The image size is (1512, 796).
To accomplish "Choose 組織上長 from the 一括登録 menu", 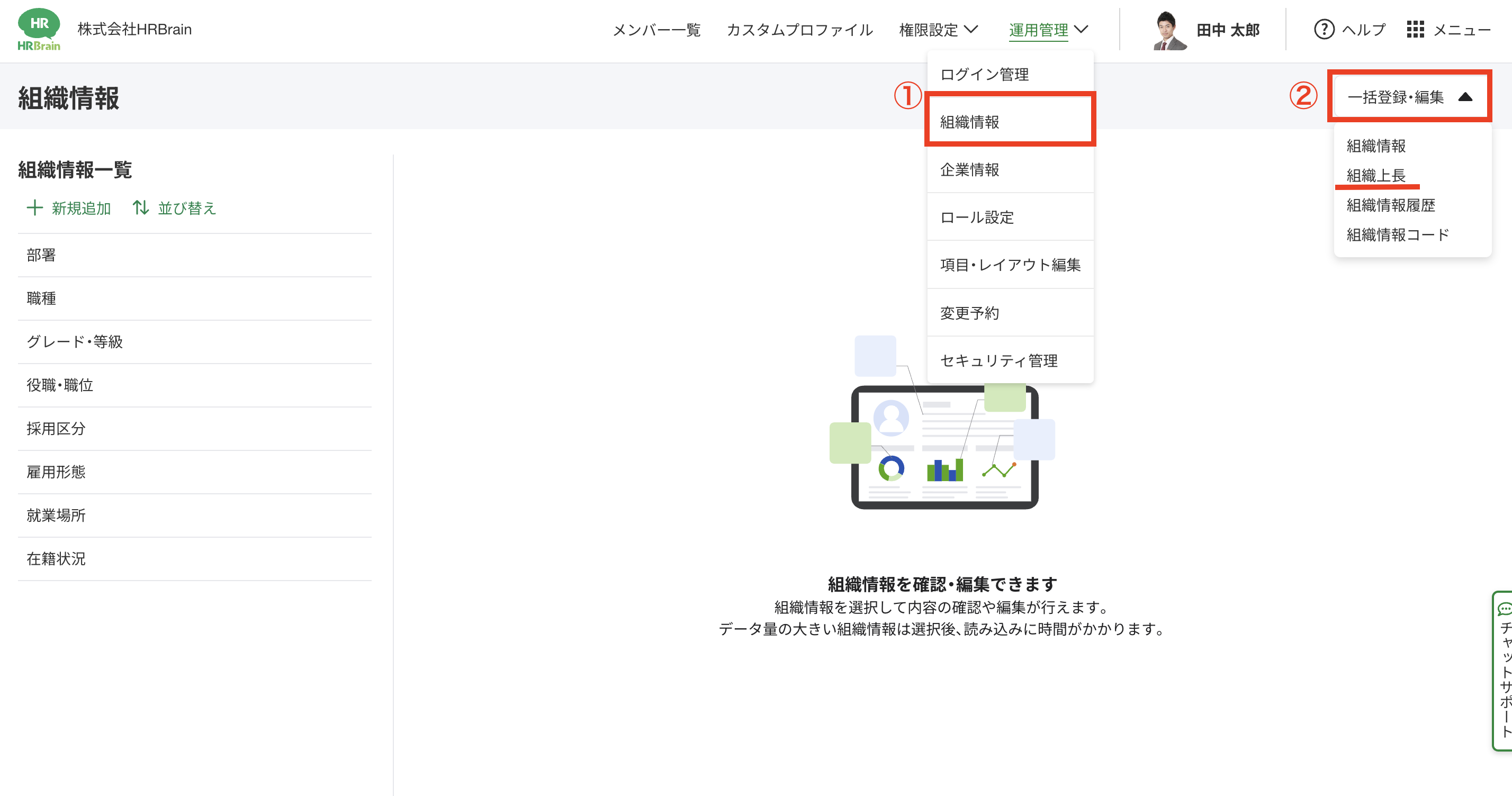I will [1375, 175].
